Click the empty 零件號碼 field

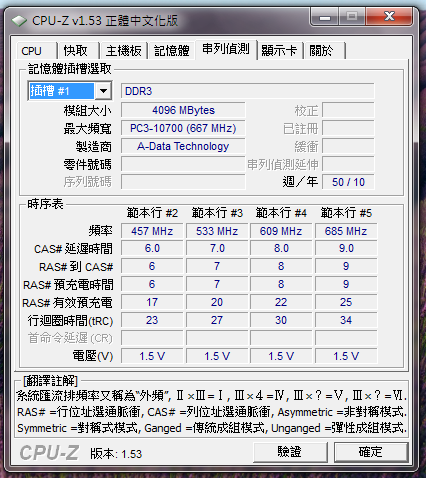click(x=183, y=164)
